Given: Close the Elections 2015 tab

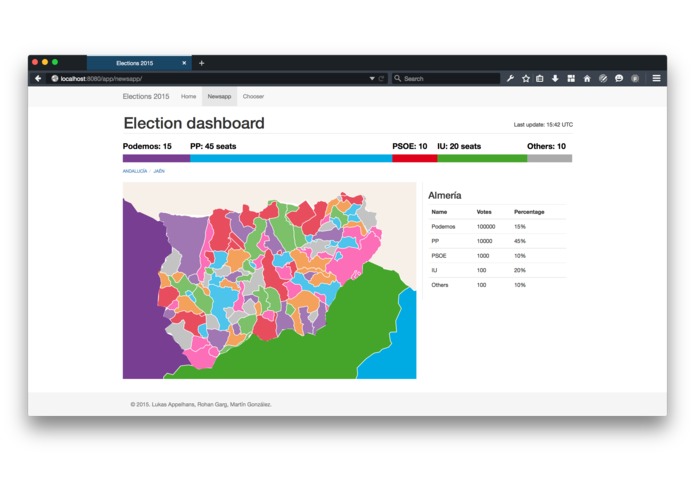Looking at the screenshot, I should 184,63.
